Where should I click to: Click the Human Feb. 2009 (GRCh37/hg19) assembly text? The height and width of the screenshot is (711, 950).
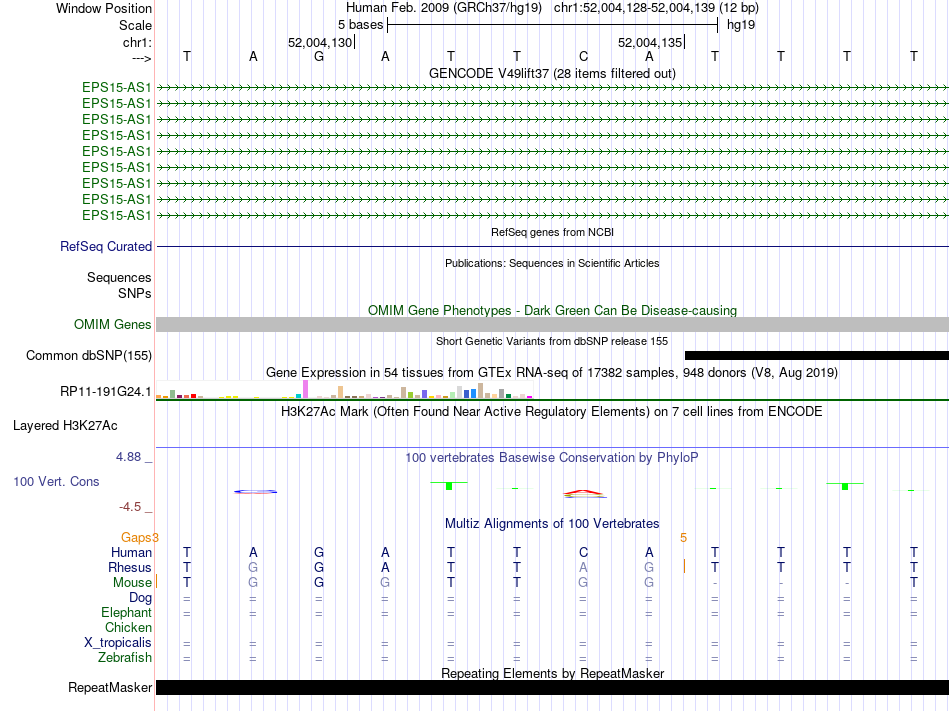(x=443, y=8)
